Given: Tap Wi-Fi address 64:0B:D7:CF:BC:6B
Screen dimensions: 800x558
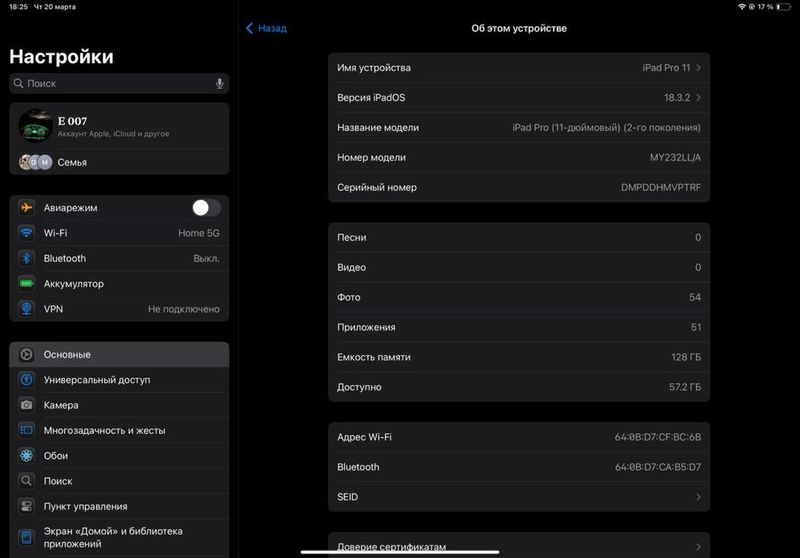Looking at the screenshot, I should click(658, 437).
